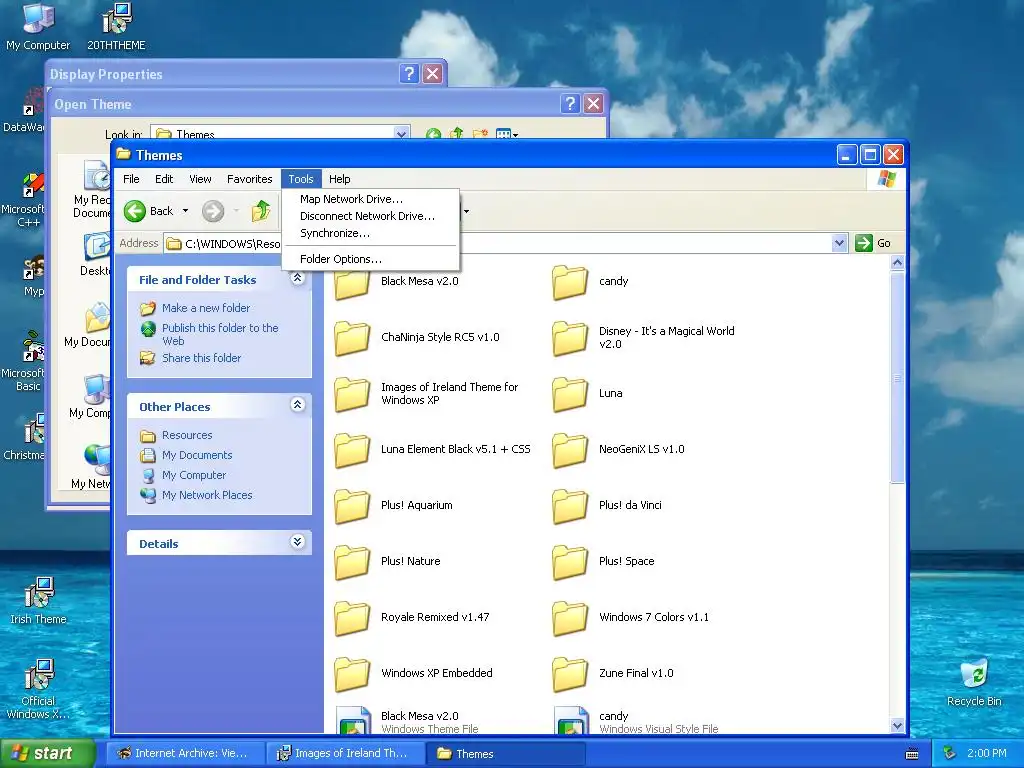
Task: Switch to Internet Archive taskbar button
Action: (x=185, y=753)
